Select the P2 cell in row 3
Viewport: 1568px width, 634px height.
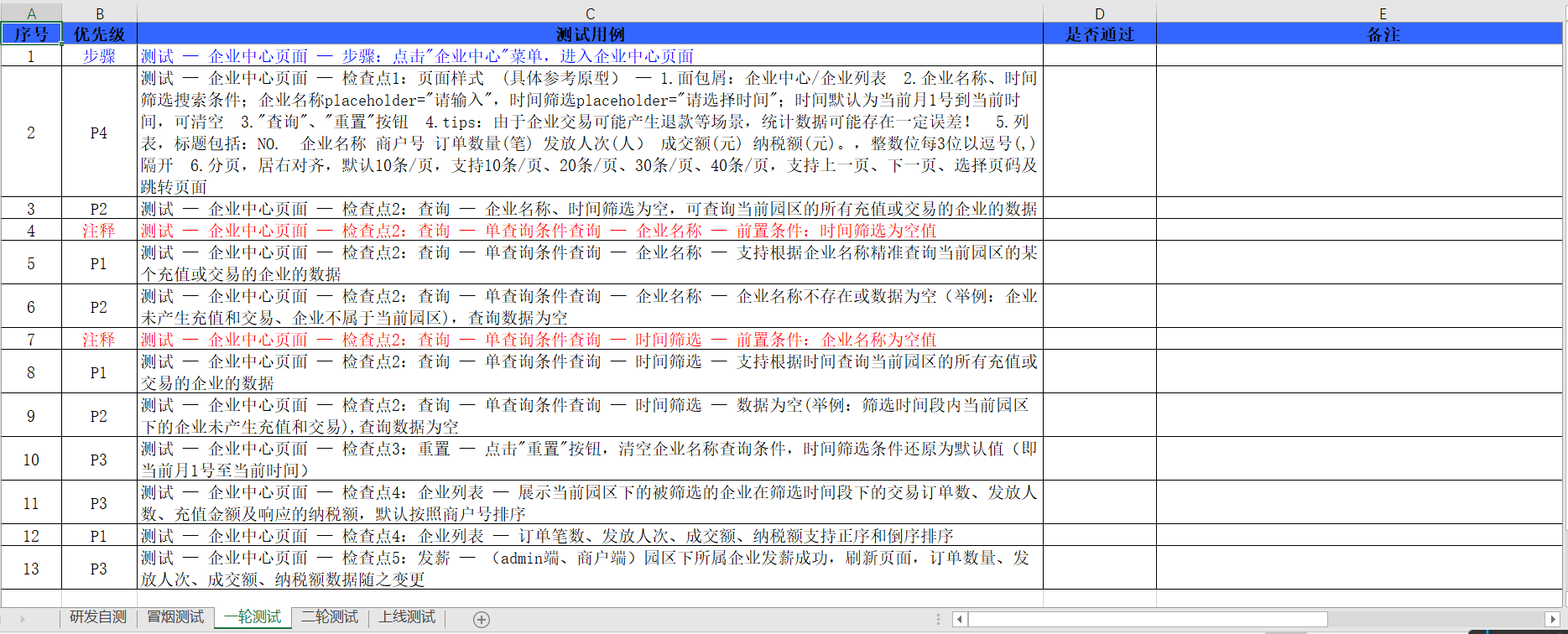(100, 209)
